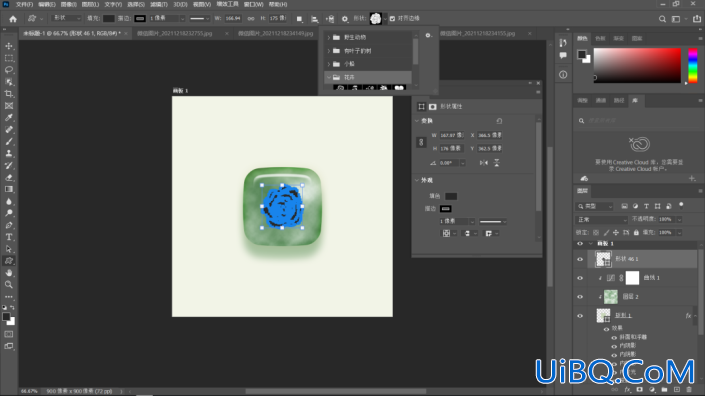The image size is (705, 396).
Task: Select the Eraser tool
Action: pyautogui.click(x=9, y=178)
